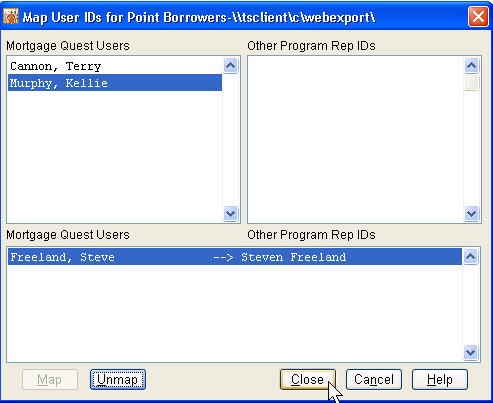This screenshot has height=403, width=493.
Task: Click the disabled Map button
Action: tap(50, 379)
